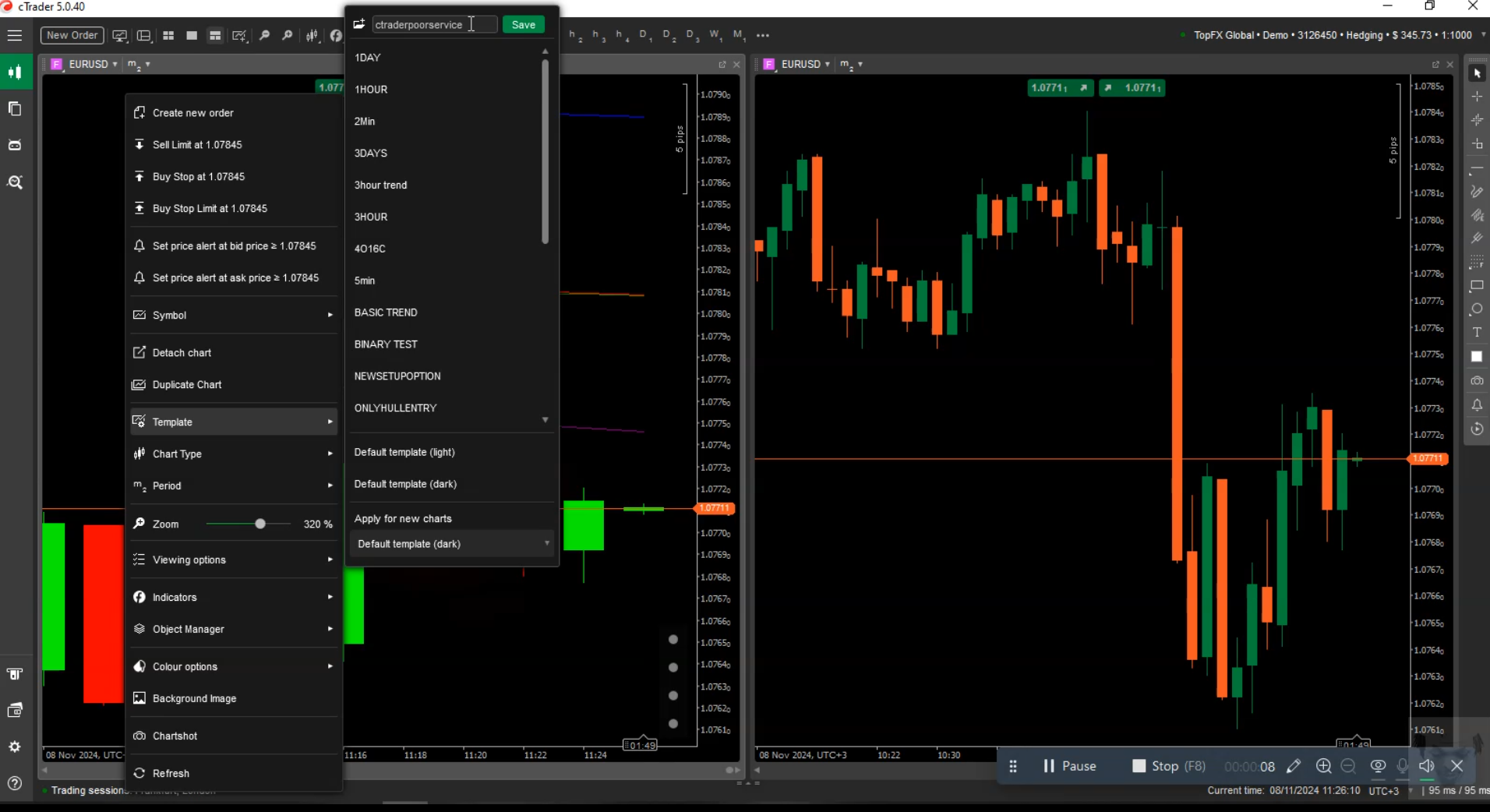Toggle the recorder microphone
The height and width of the screenshot is (812, 1490).
pyautogui.click(x=1403, y=766)
